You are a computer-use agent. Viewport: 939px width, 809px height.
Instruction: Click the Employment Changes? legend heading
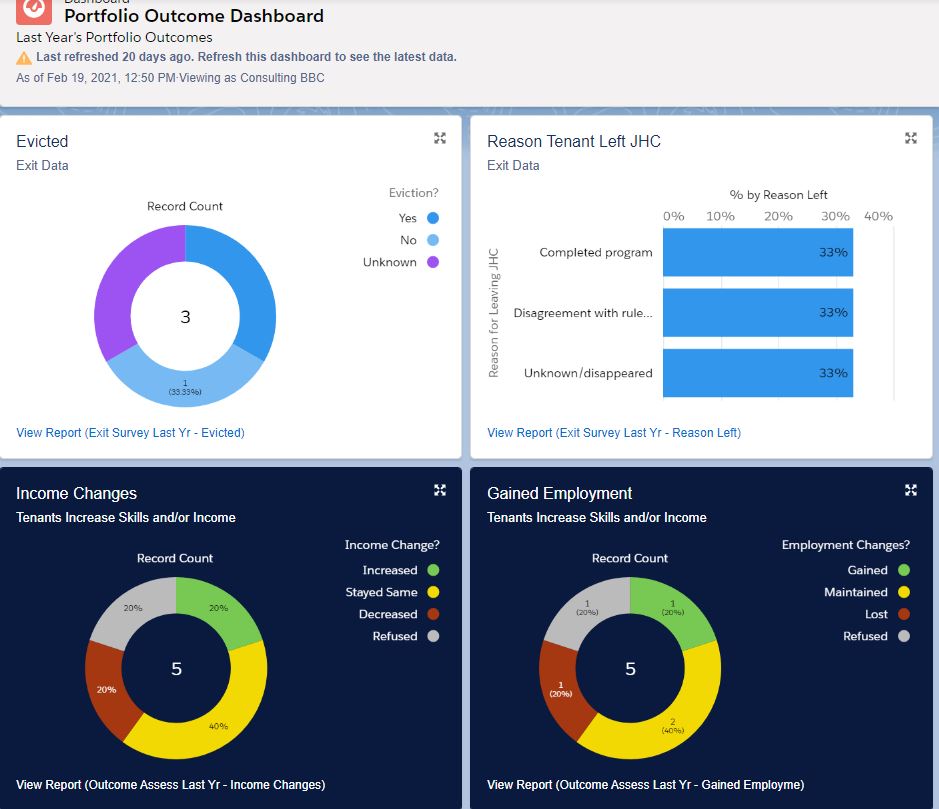tap(846, 545)
